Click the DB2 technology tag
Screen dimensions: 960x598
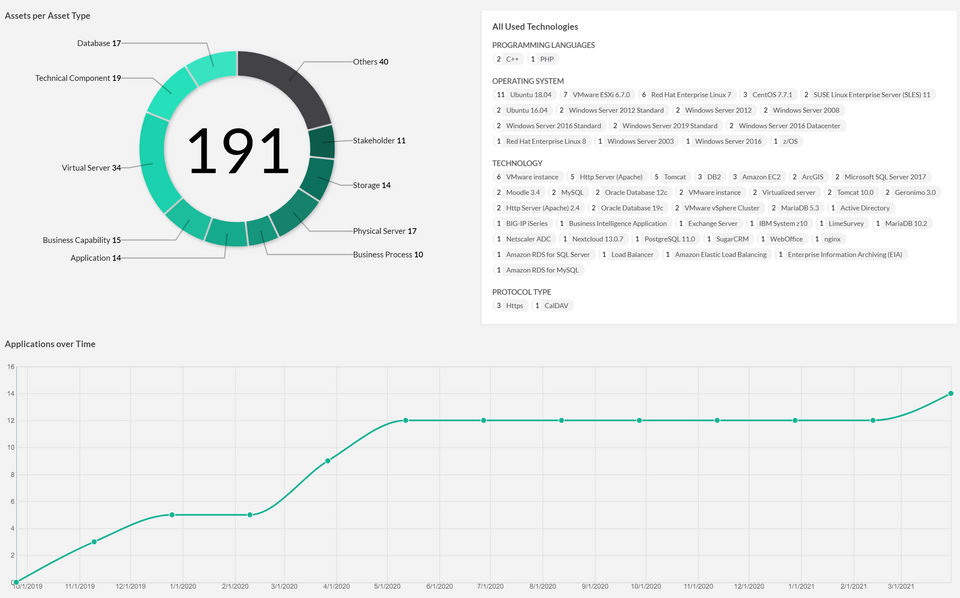[x=709, y=177]
